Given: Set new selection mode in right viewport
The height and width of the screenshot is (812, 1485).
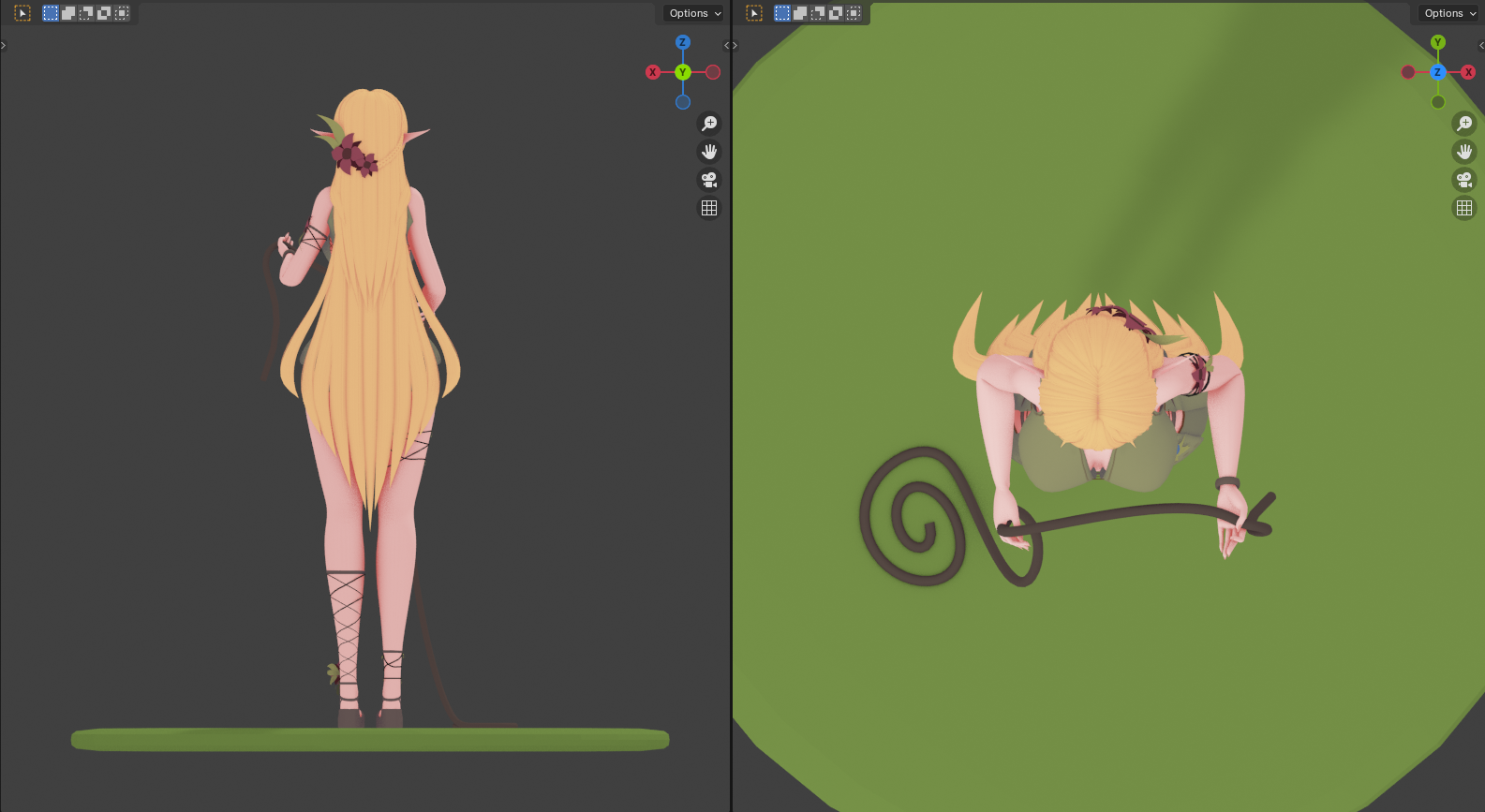Looking at the screenshot, I should (782, 13).
